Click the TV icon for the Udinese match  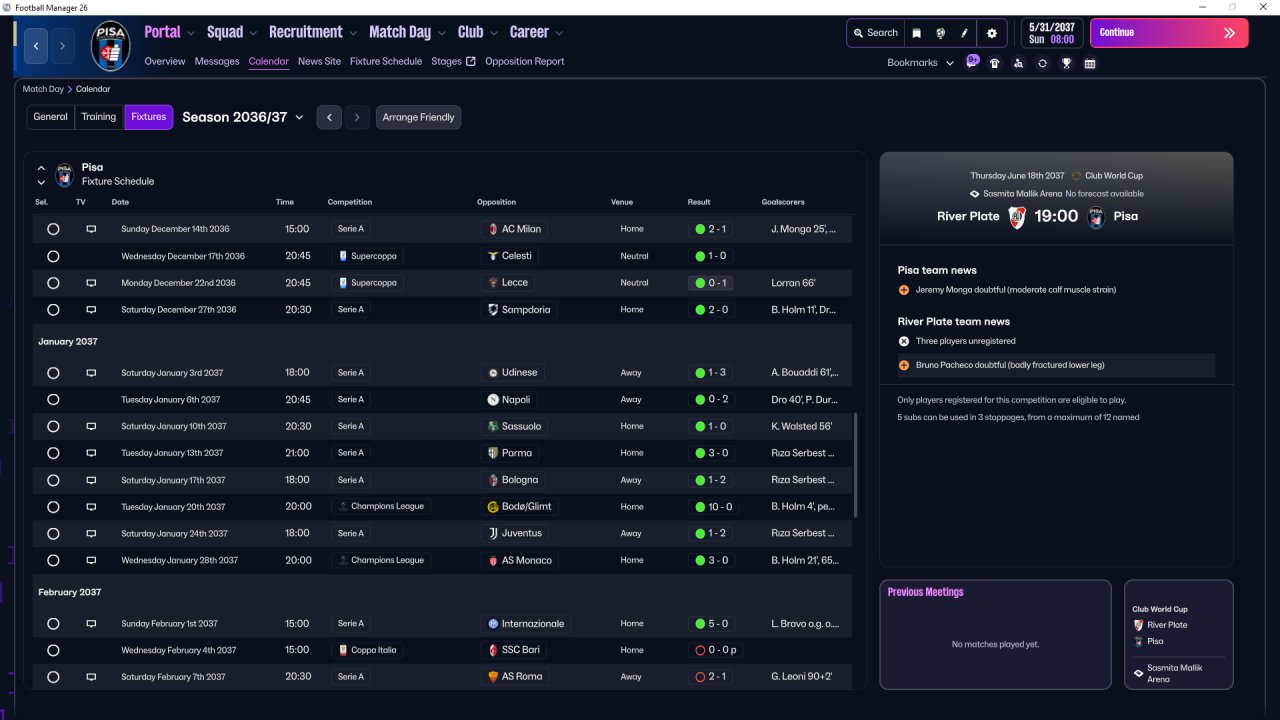[x=91, y=373]
